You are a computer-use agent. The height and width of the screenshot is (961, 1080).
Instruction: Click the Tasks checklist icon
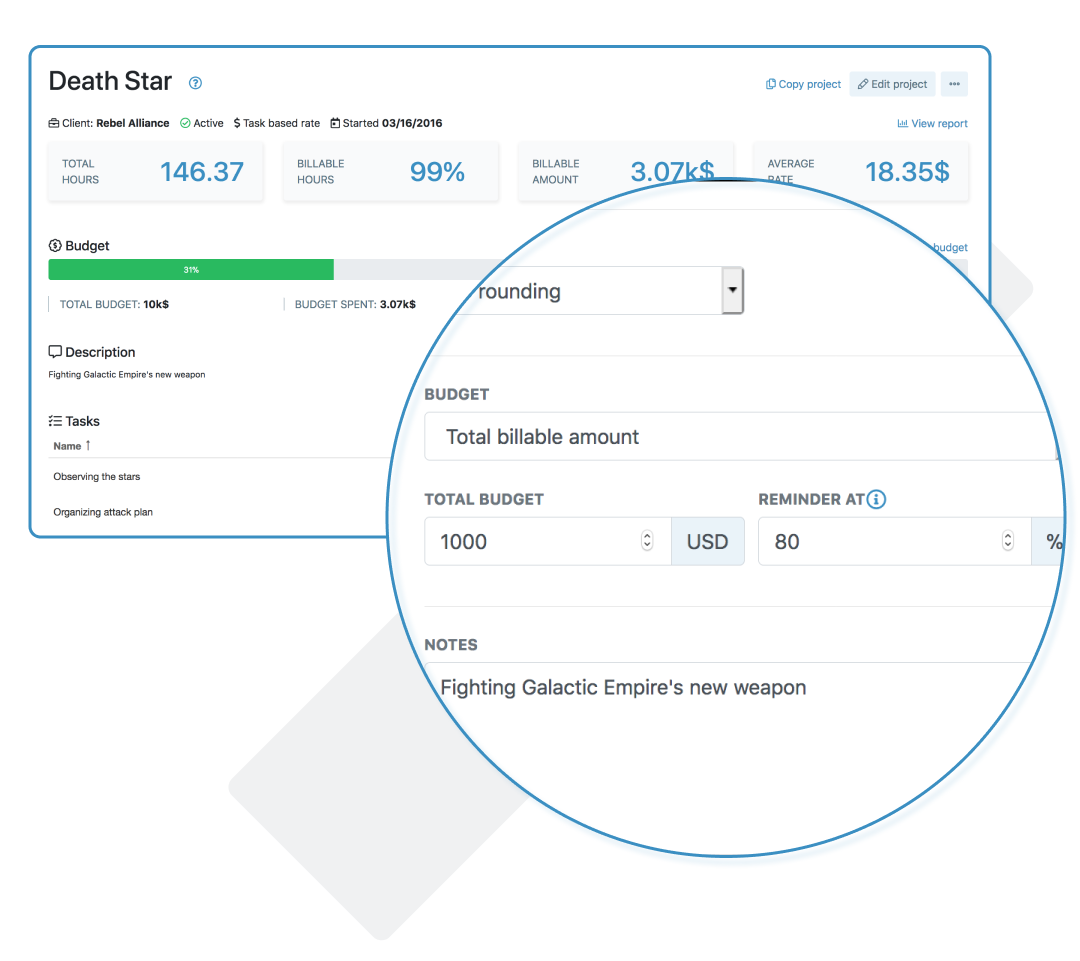tap(55, 421)
